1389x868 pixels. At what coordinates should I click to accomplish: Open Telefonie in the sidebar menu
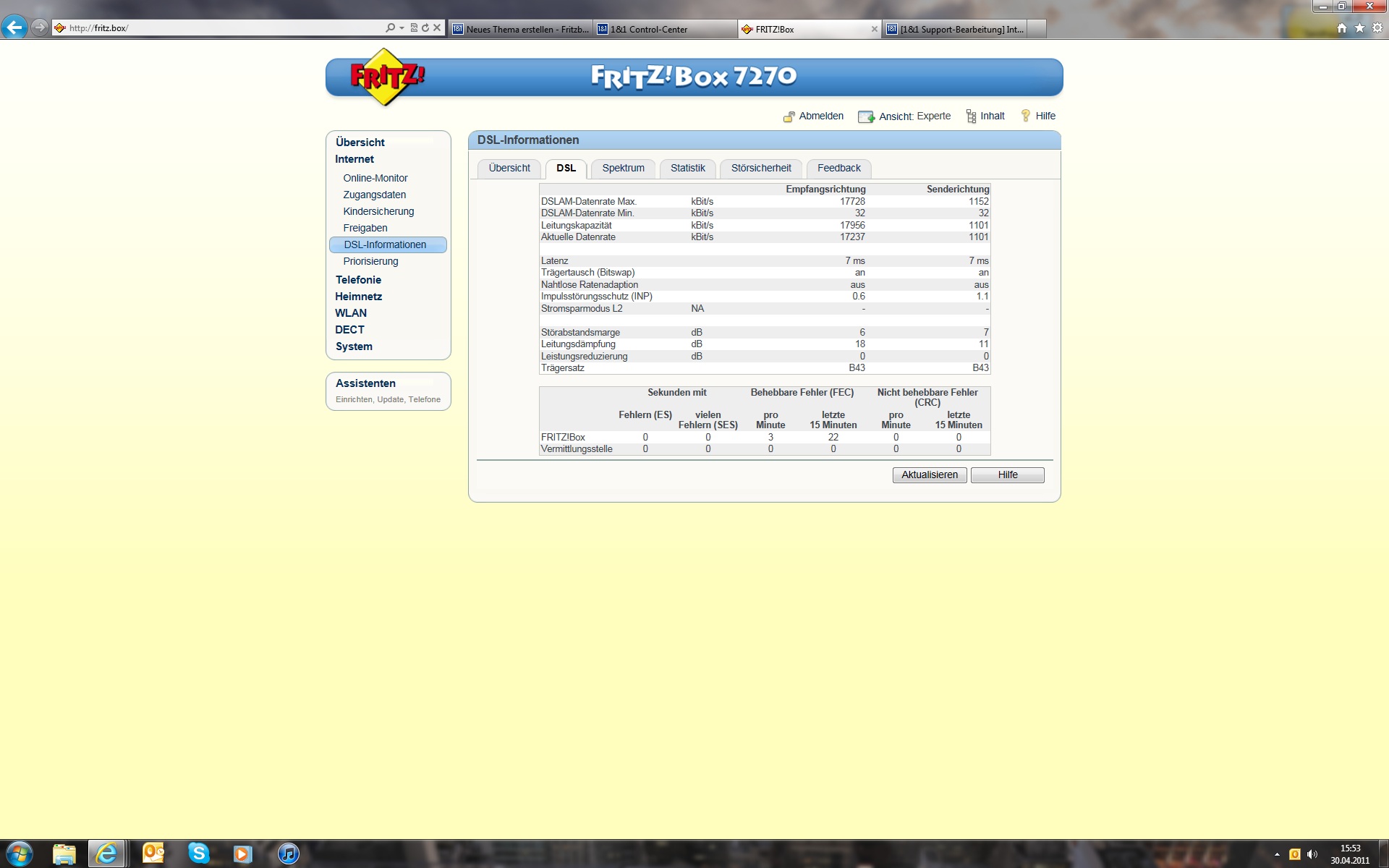[358, 280]
